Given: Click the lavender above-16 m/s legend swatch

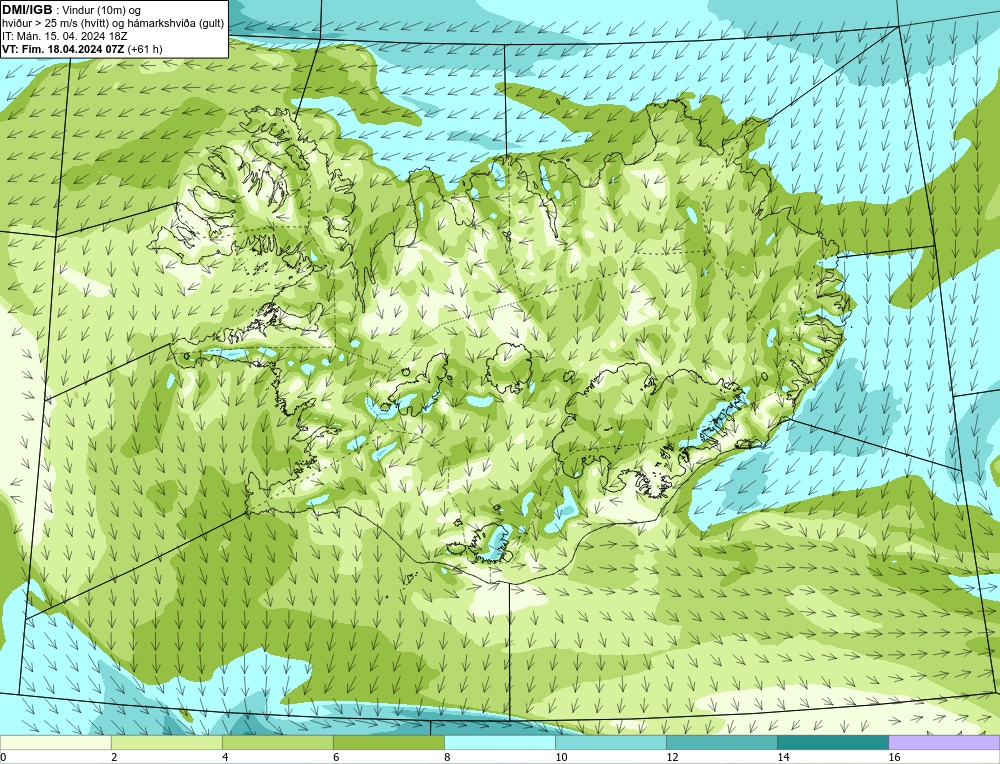Looking at the screenshot, I should point(944,742).
